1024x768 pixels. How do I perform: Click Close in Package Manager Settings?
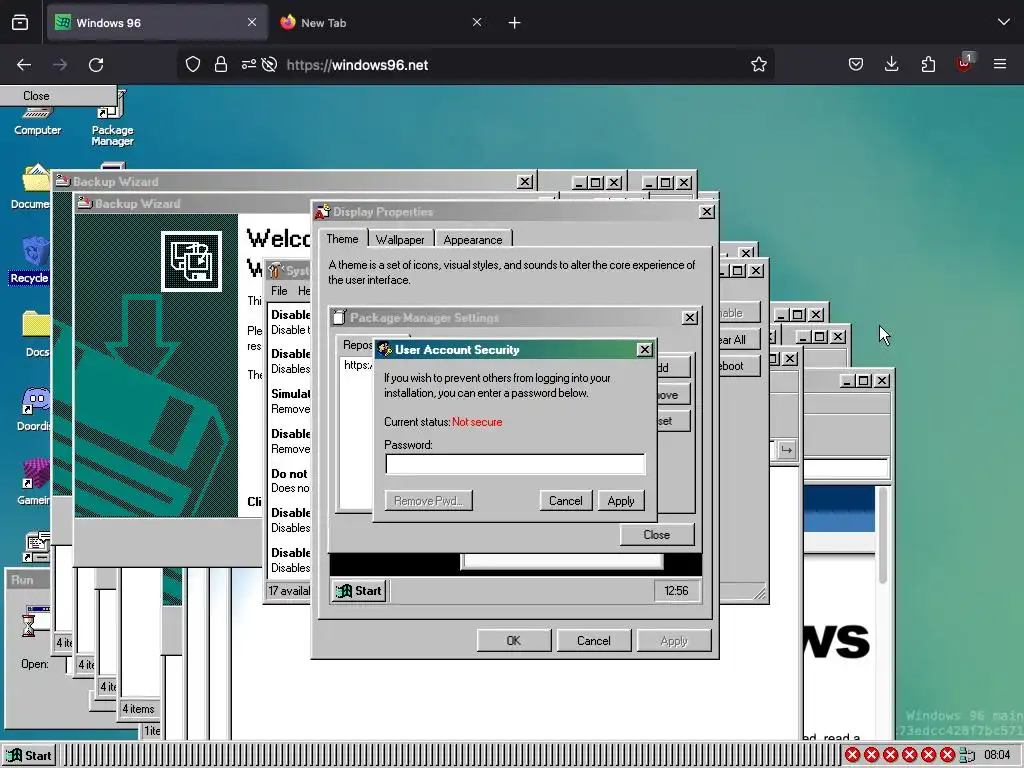pos(656,535)
